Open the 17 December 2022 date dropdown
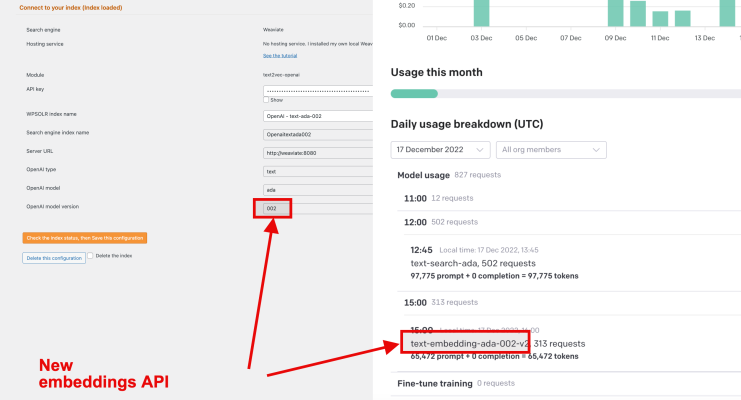Screen dimensions: 741x400 (440, 150)
